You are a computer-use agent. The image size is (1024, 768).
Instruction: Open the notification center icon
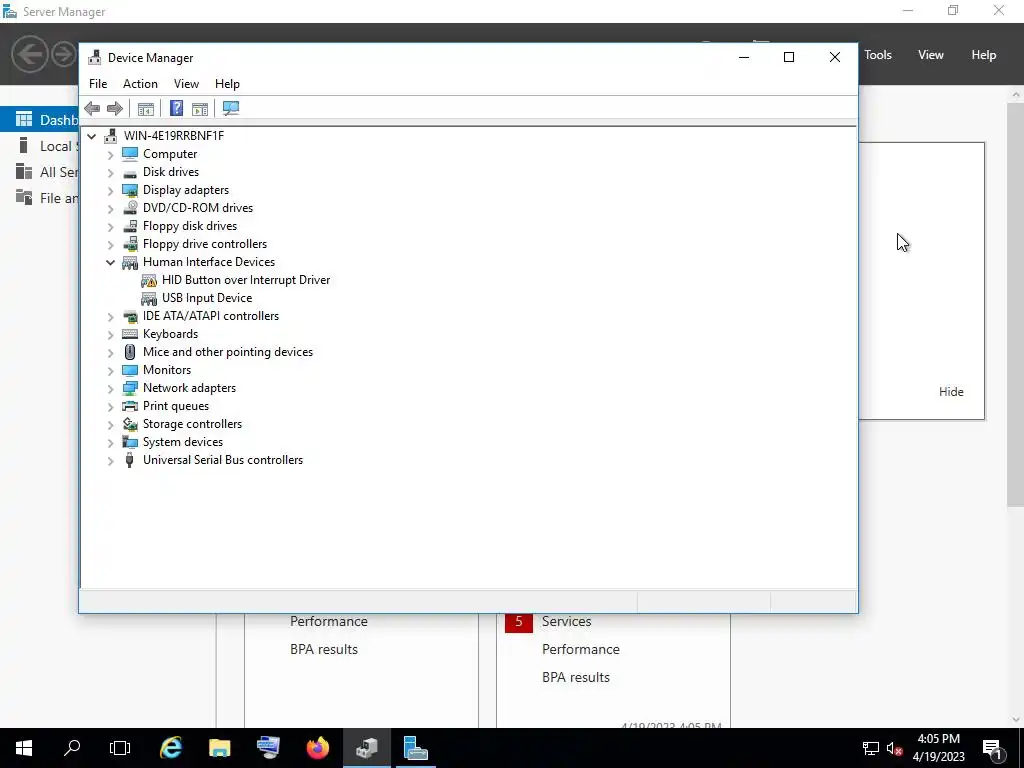(993, 749)
